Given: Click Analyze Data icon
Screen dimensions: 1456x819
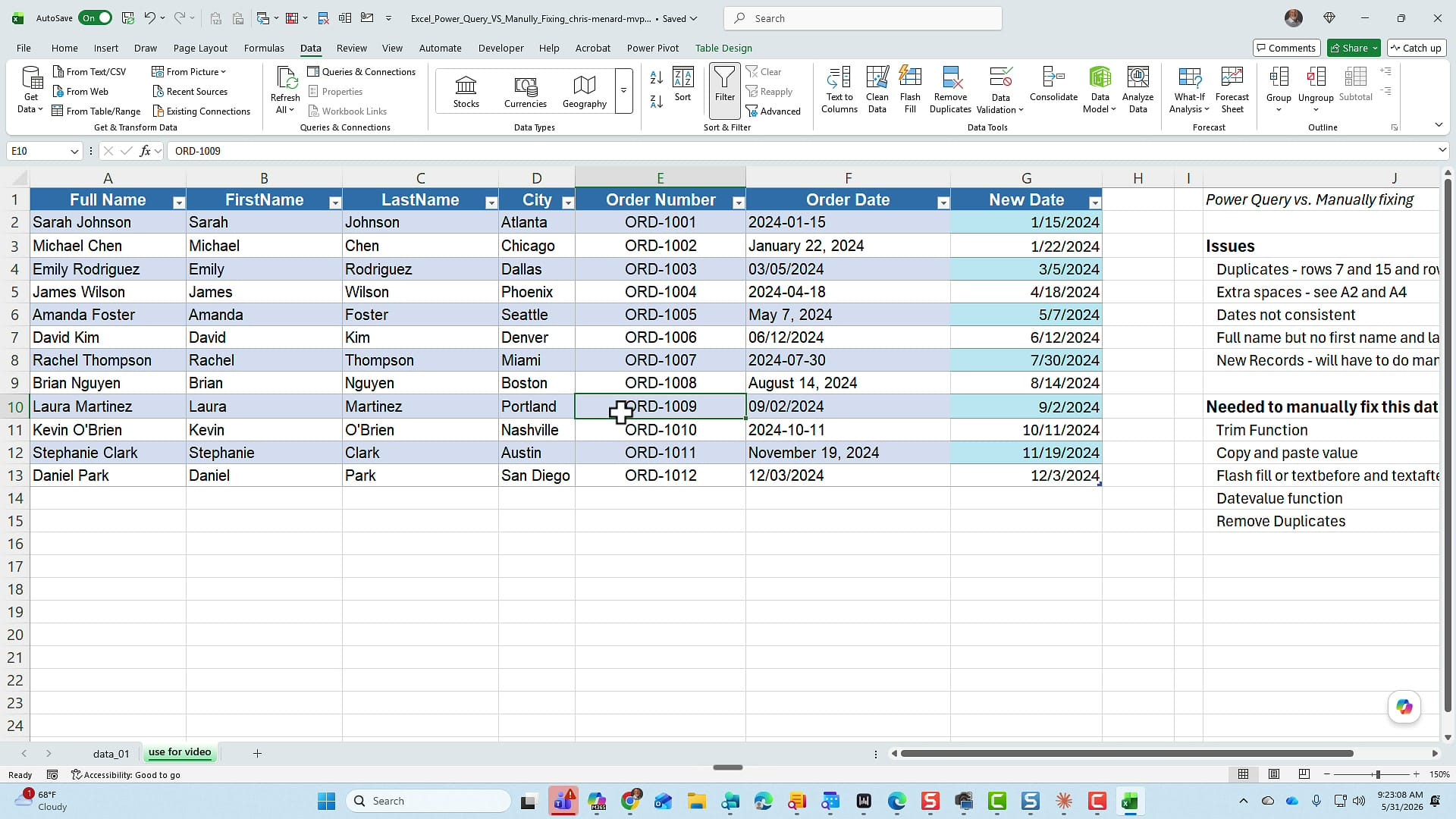Looking at the screenshot, I should pyautogui.click(x=1138, y=89).
